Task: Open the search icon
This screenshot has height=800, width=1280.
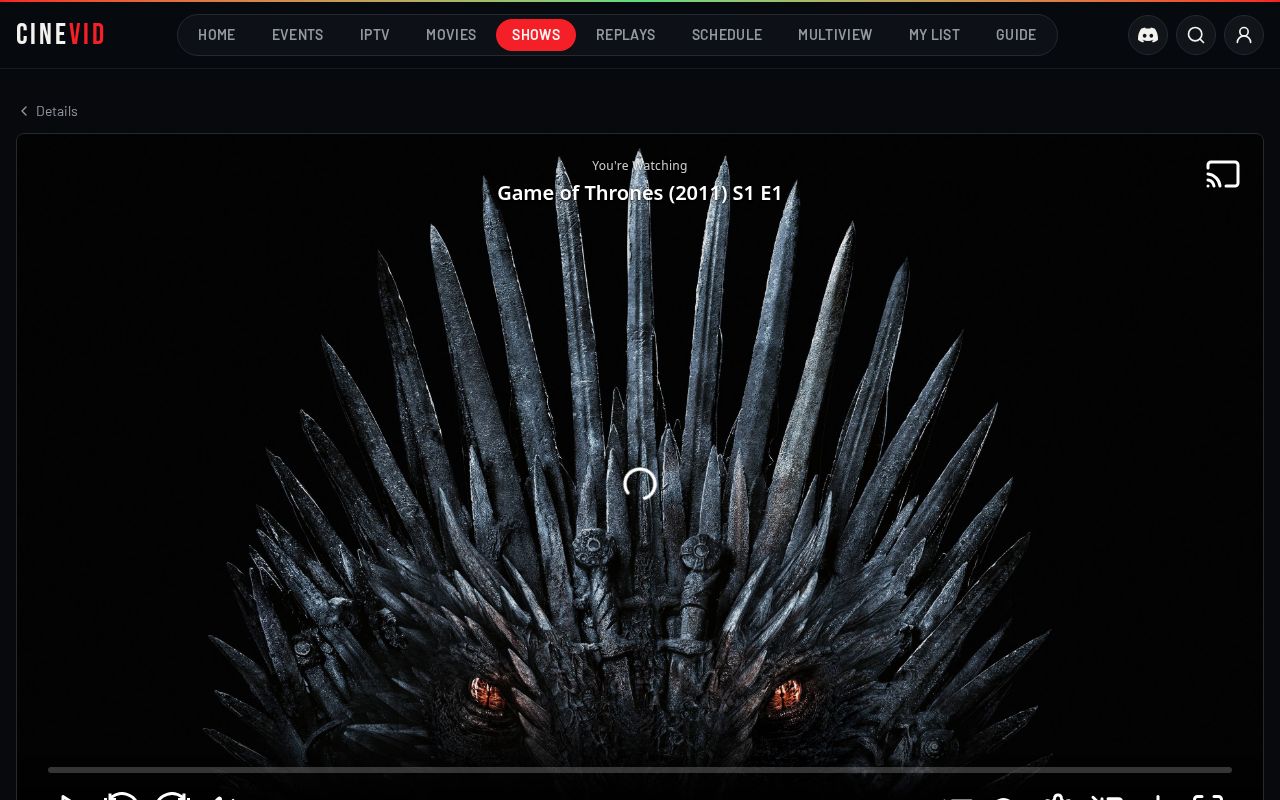Action: 1196,35
